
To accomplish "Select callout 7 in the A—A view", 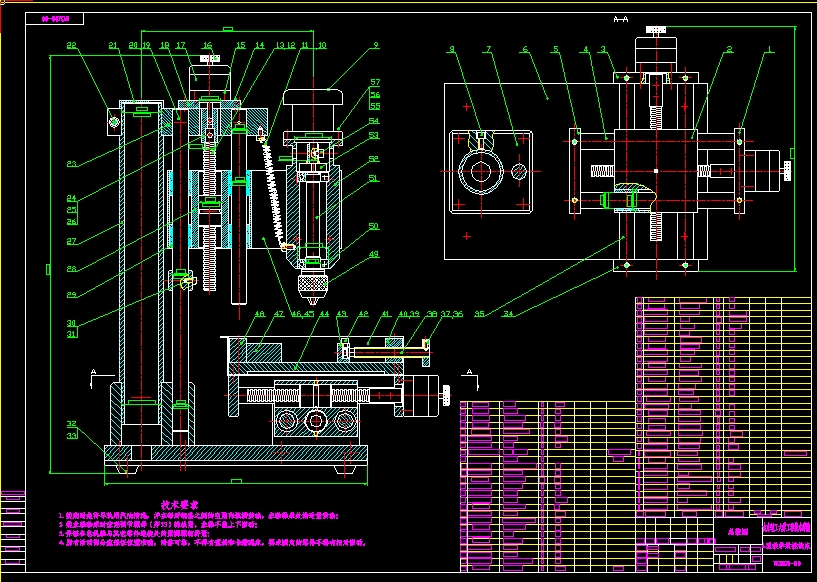I will click(x=488, y=49).
